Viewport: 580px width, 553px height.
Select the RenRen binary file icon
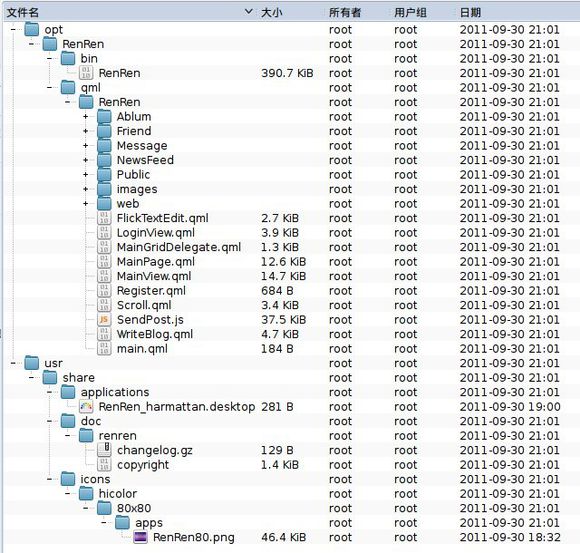[86, 73]
